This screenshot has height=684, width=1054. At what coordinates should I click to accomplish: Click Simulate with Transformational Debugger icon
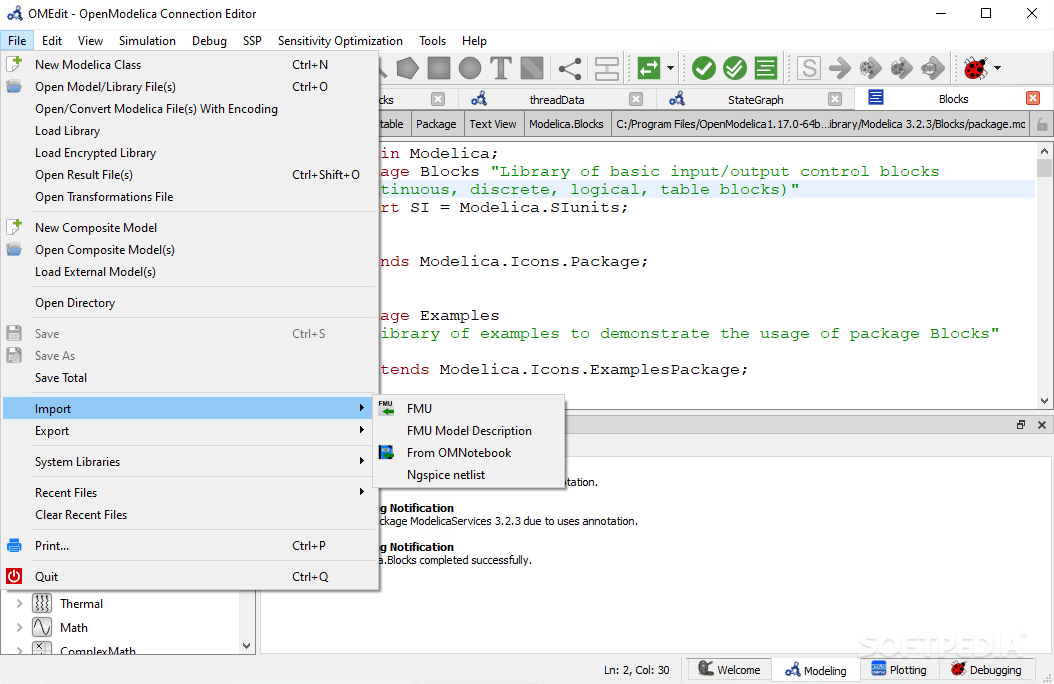pos(870,68)
